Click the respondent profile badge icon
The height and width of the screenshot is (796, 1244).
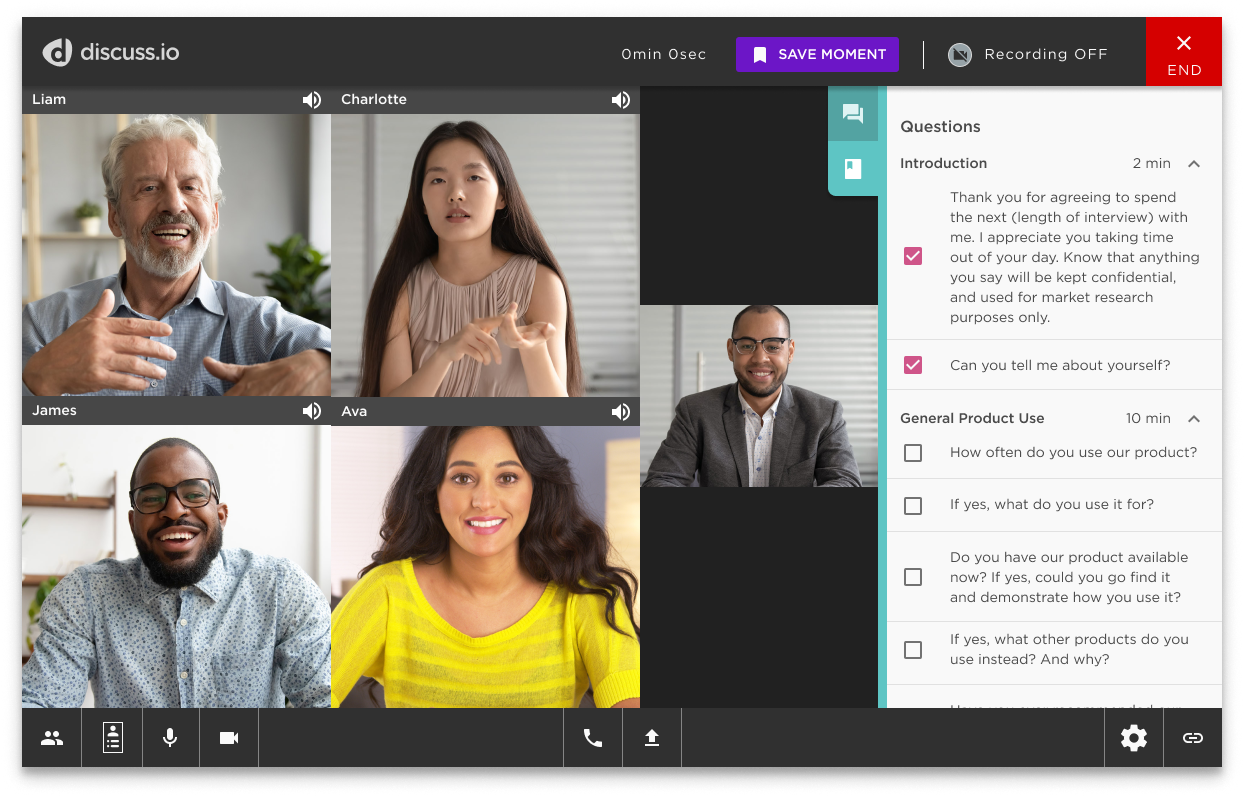[112, 738]
